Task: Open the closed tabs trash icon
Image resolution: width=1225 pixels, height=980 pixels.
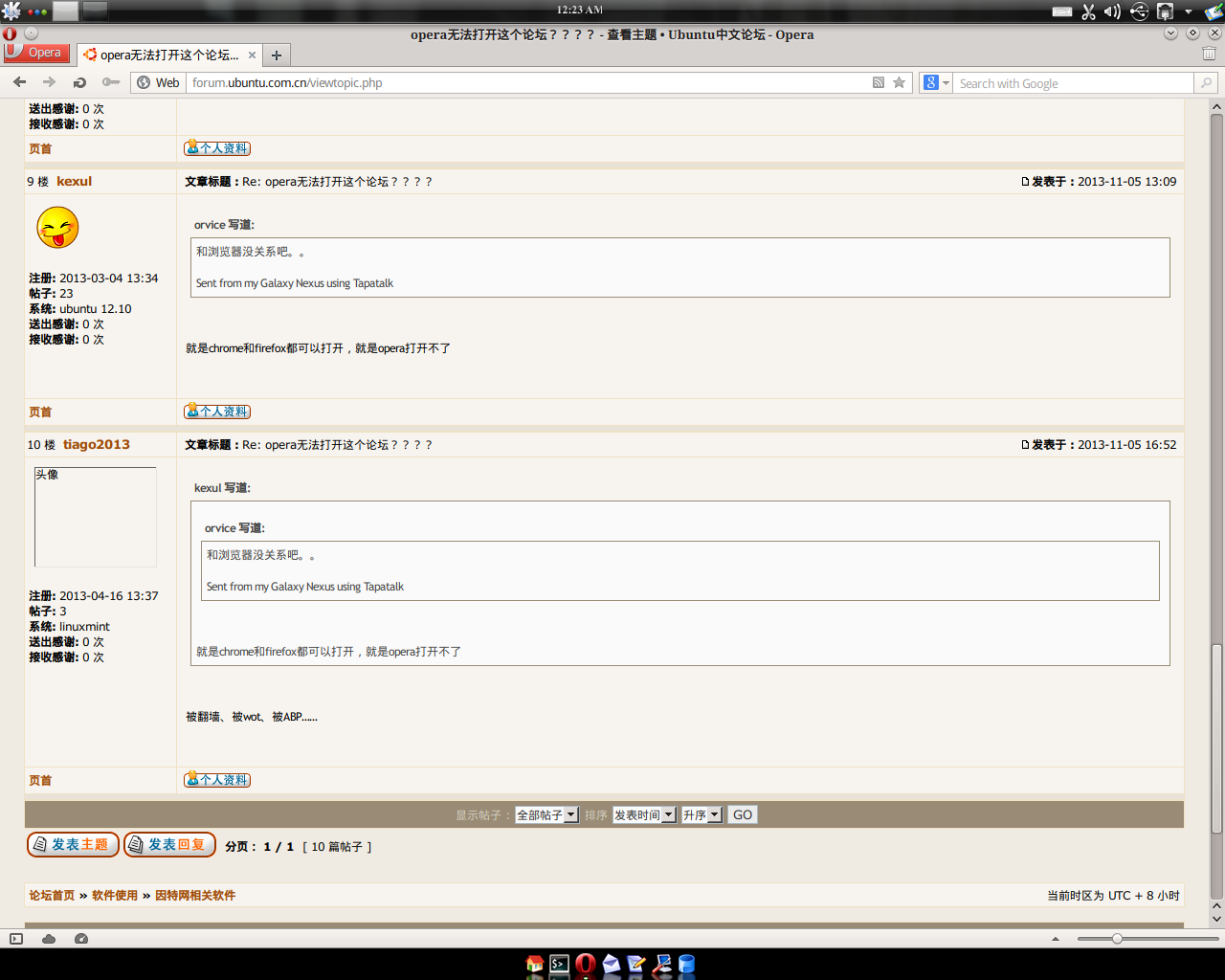Action: 1209,54
